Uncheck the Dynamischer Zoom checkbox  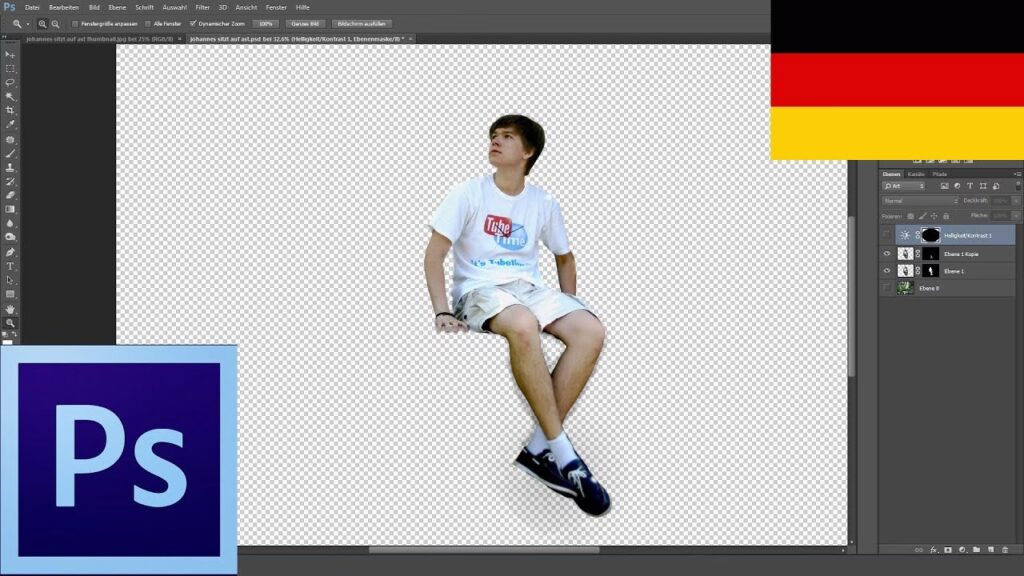(193, 23)
